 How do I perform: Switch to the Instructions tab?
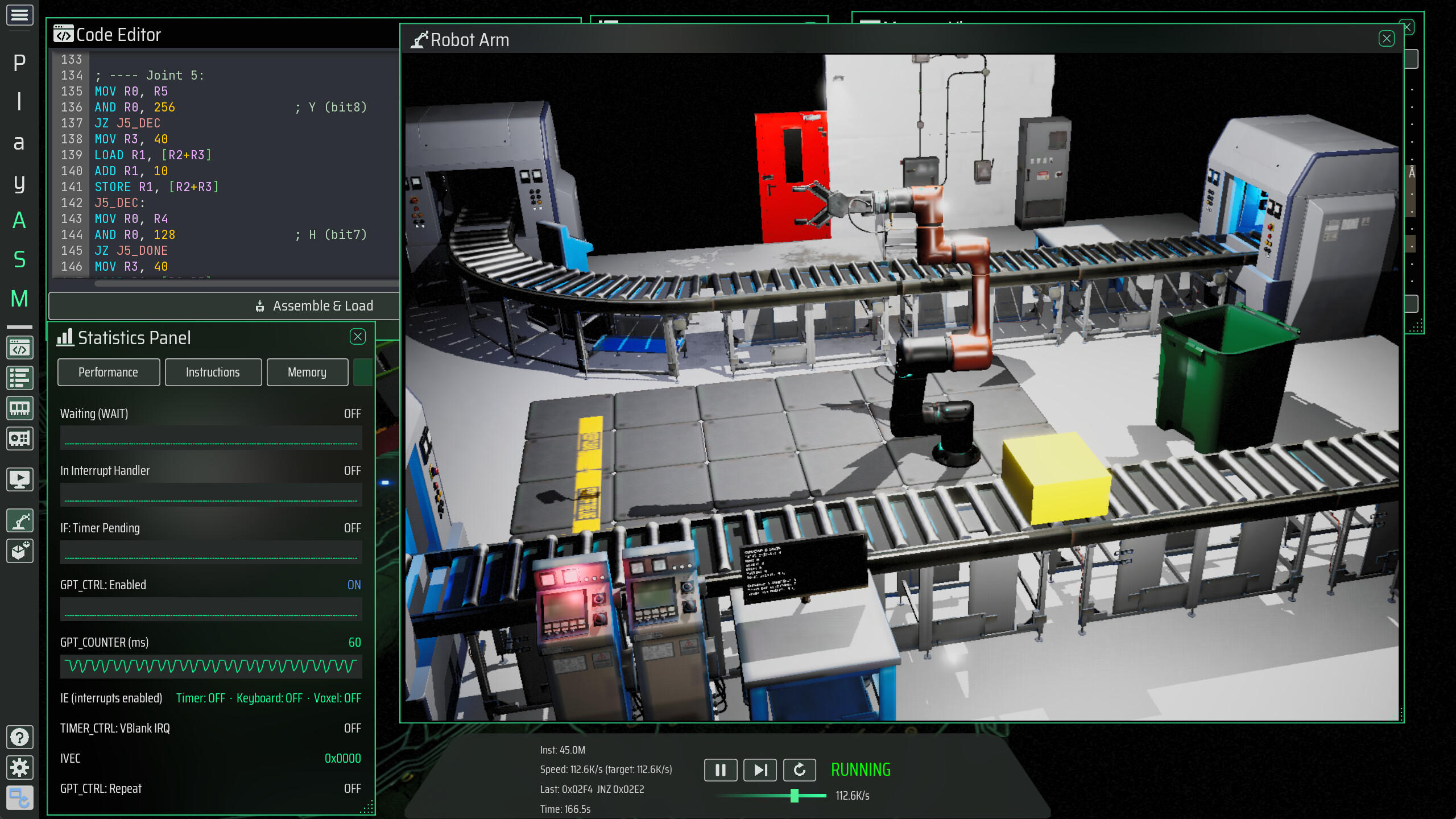(x=213, y=373)
